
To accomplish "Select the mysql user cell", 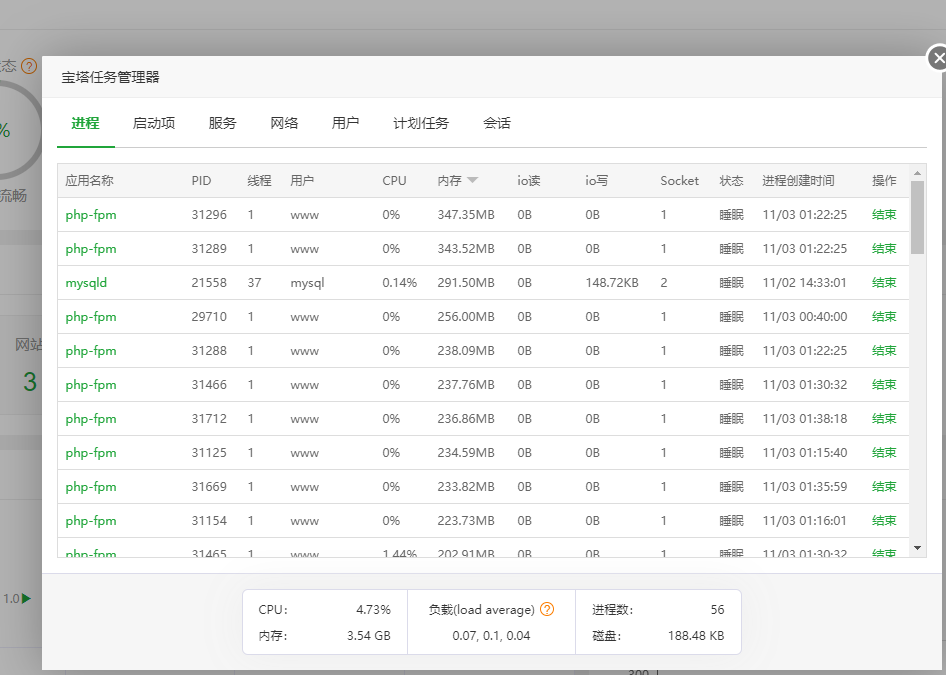I will [307, 283].
